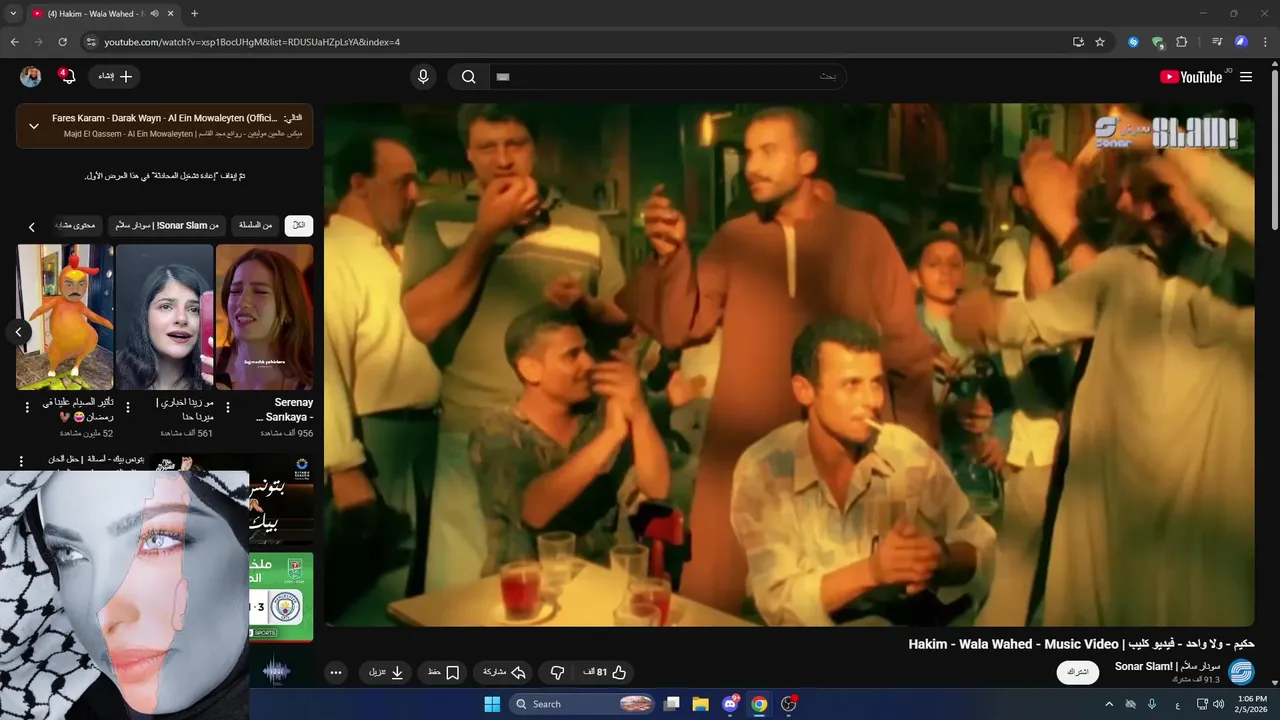
Task: Open the 1:06 PM clock and date
Action: pyautogui.click(x=1252, y=704)
